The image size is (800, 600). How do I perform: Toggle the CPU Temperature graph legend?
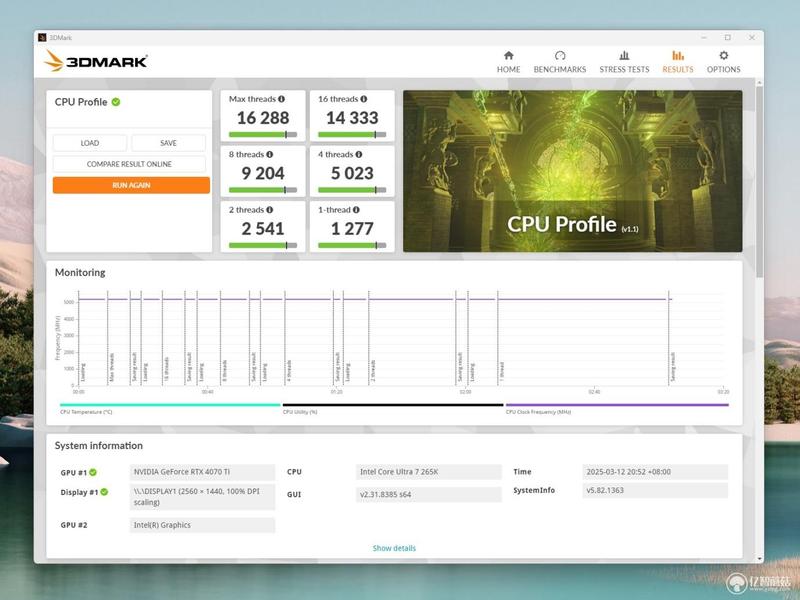tap(170, 408)
